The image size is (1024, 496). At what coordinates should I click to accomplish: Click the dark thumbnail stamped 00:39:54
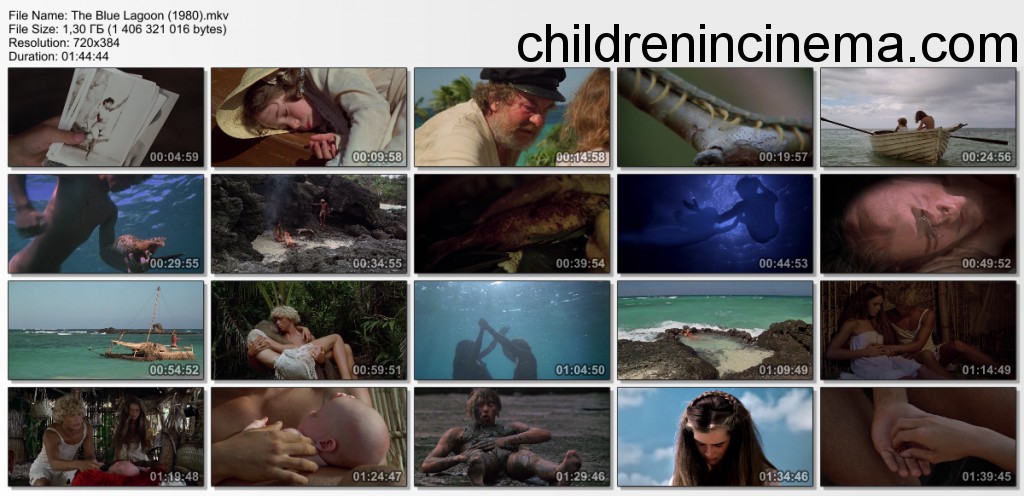pos(512,223)
